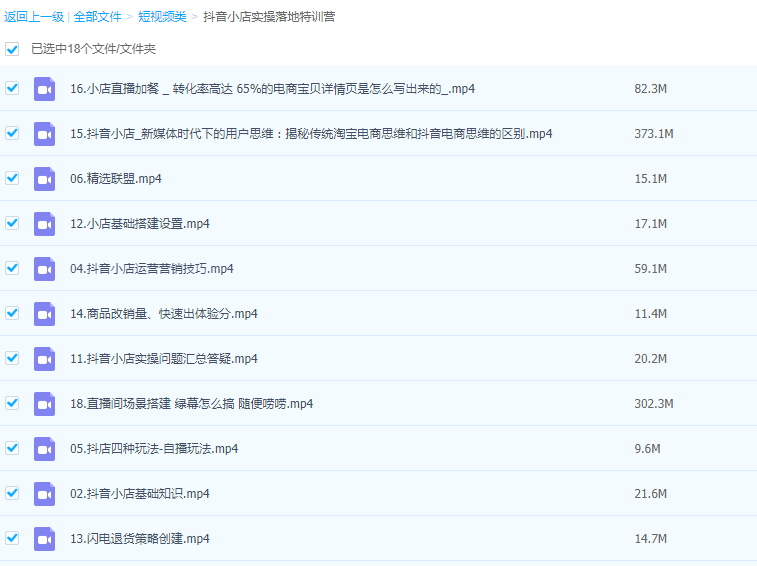Click video icon beside 06.精选联盟.mp4
The height and width of the screenshot is (566, 757).
click(44, 179)
